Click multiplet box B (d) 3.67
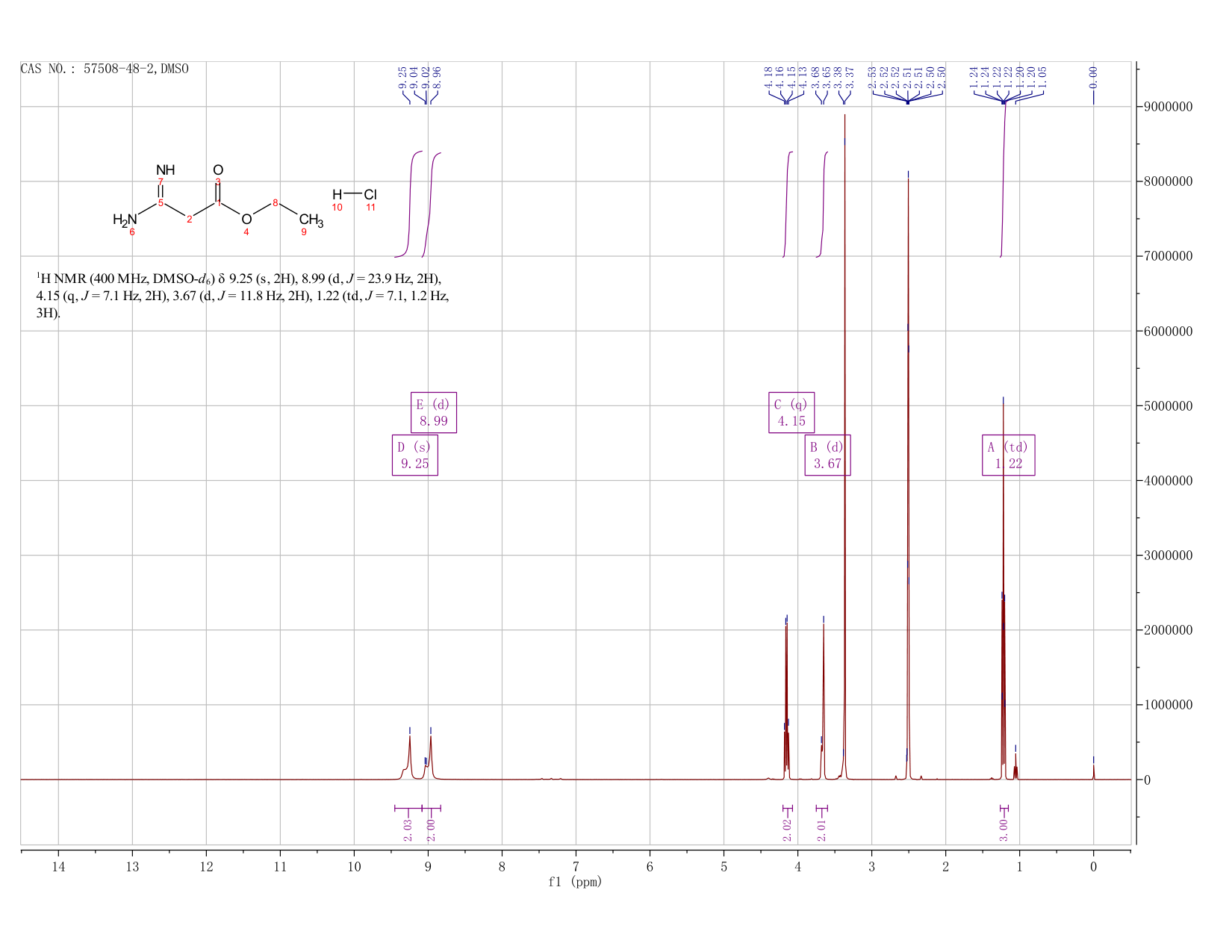Viewport: 1232px width, 952px height. (827, 455)
